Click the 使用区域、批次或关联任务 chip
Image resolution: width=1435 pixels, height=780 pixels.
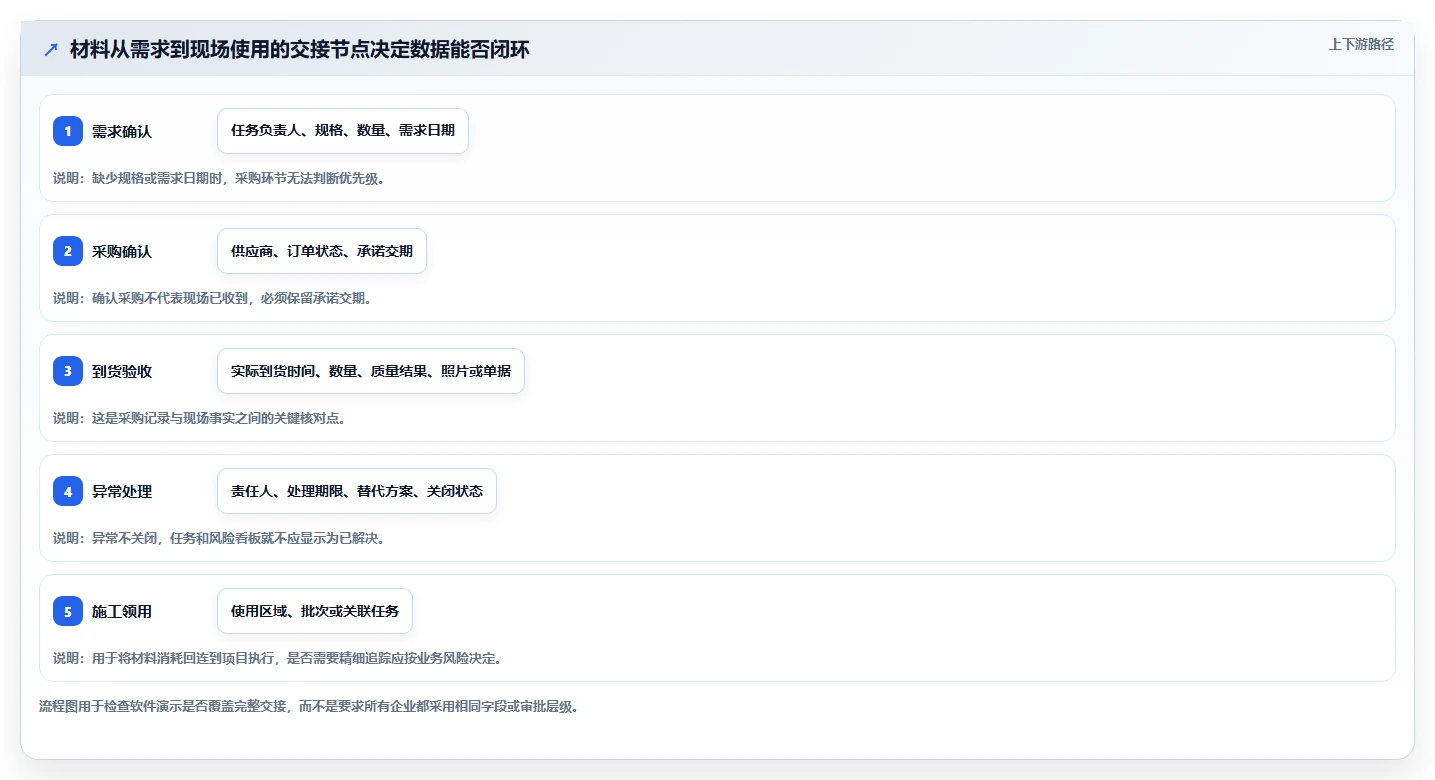[315, 611]
